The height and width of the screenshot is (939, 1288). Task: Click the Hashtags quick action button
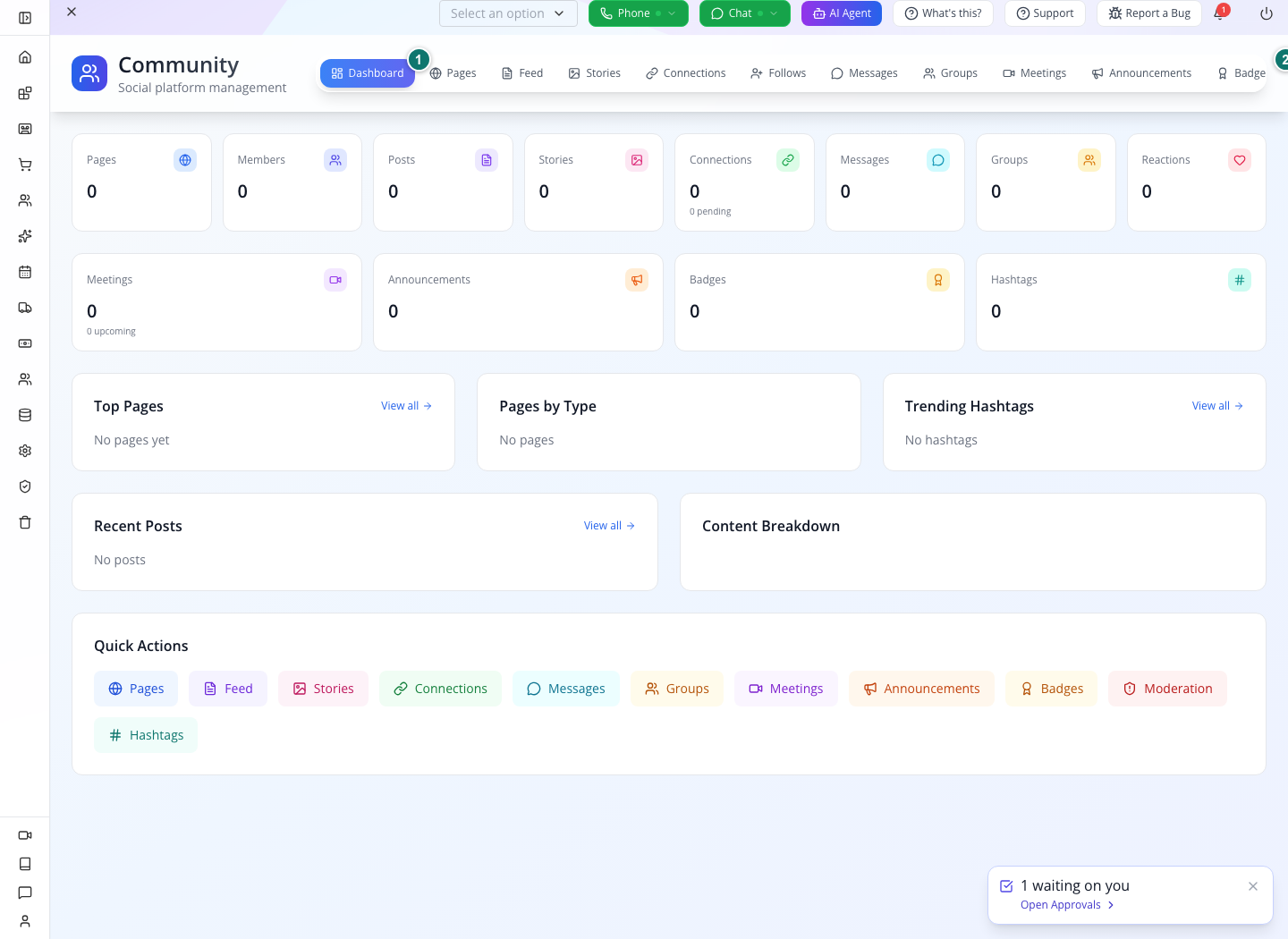tap(146, 735)
